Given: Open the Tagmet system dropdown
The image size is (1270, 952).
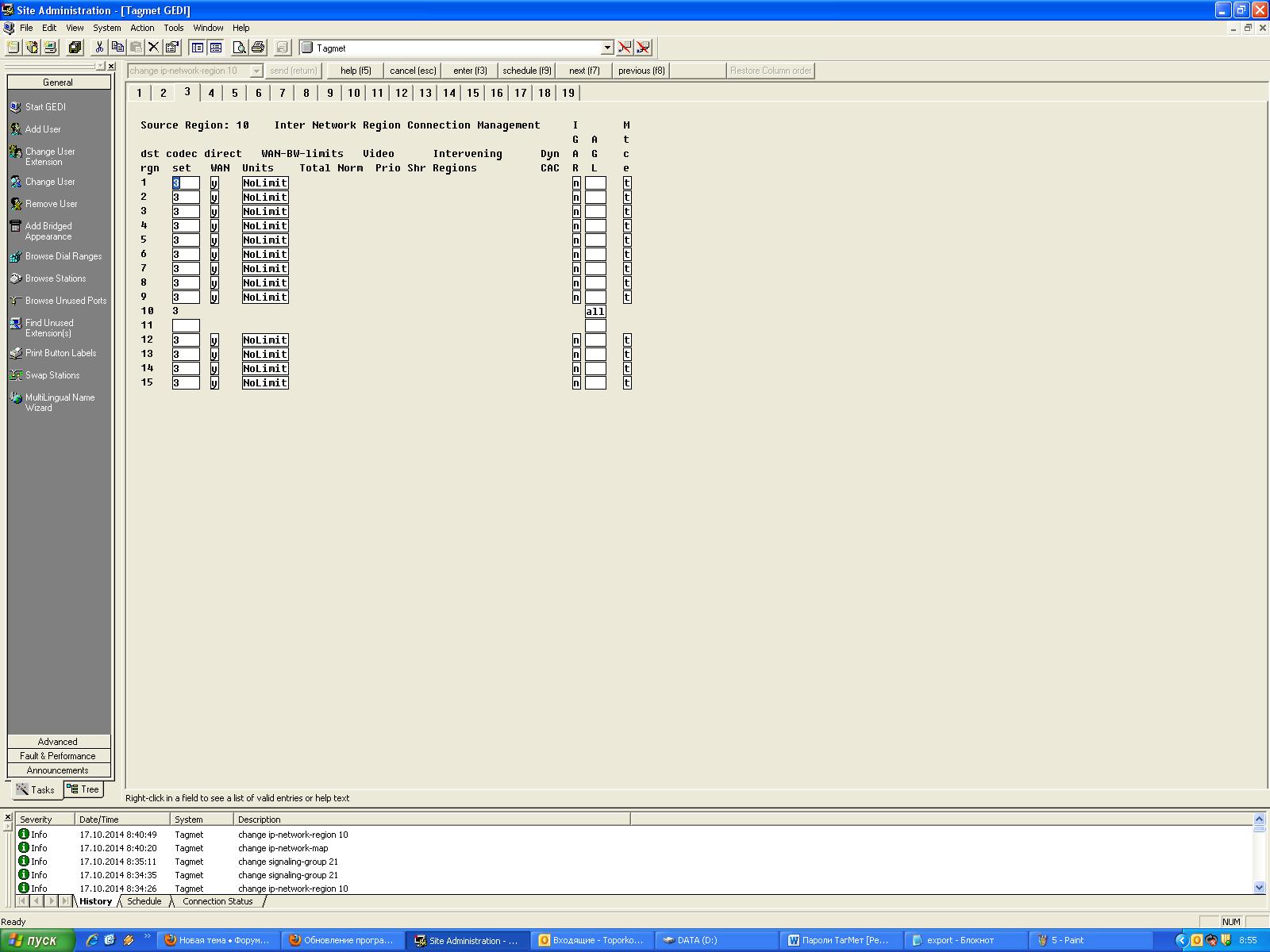Looking at the screenshot, I should click(607, 48).
